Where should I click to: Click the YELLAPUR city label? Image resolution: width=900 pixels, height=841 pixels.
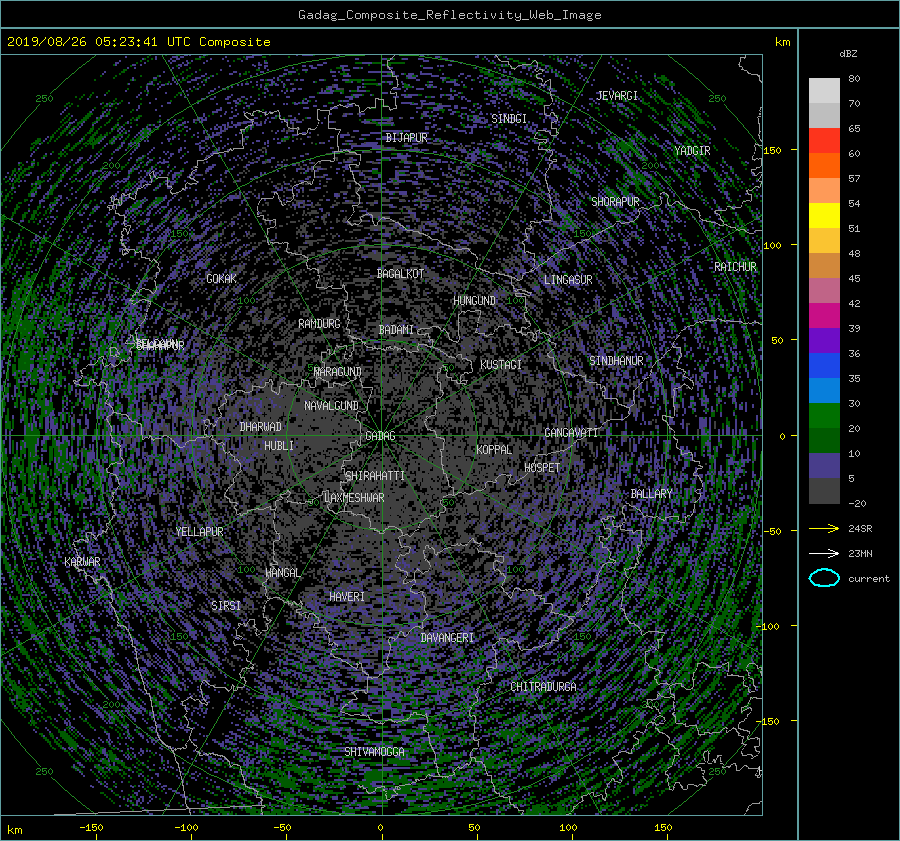(x=200, y=532)
